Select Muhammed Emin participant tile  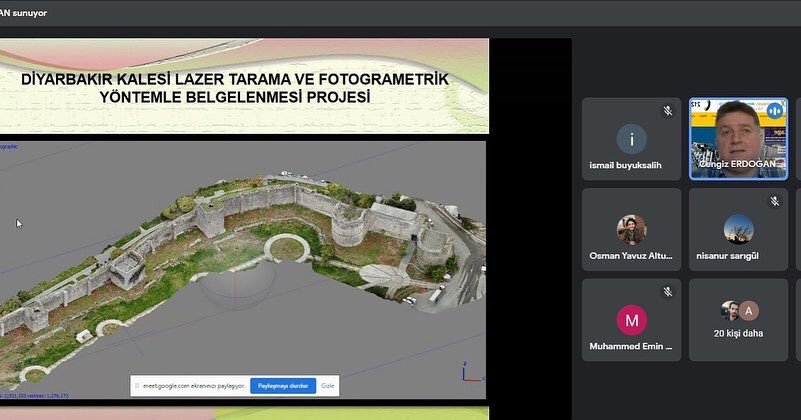pyautogui.click(x=631, y=320)
